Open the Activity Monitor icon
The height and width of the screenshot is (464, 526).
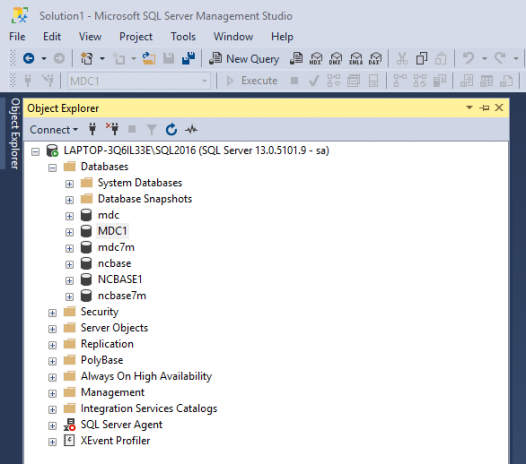tap(191, 130)
